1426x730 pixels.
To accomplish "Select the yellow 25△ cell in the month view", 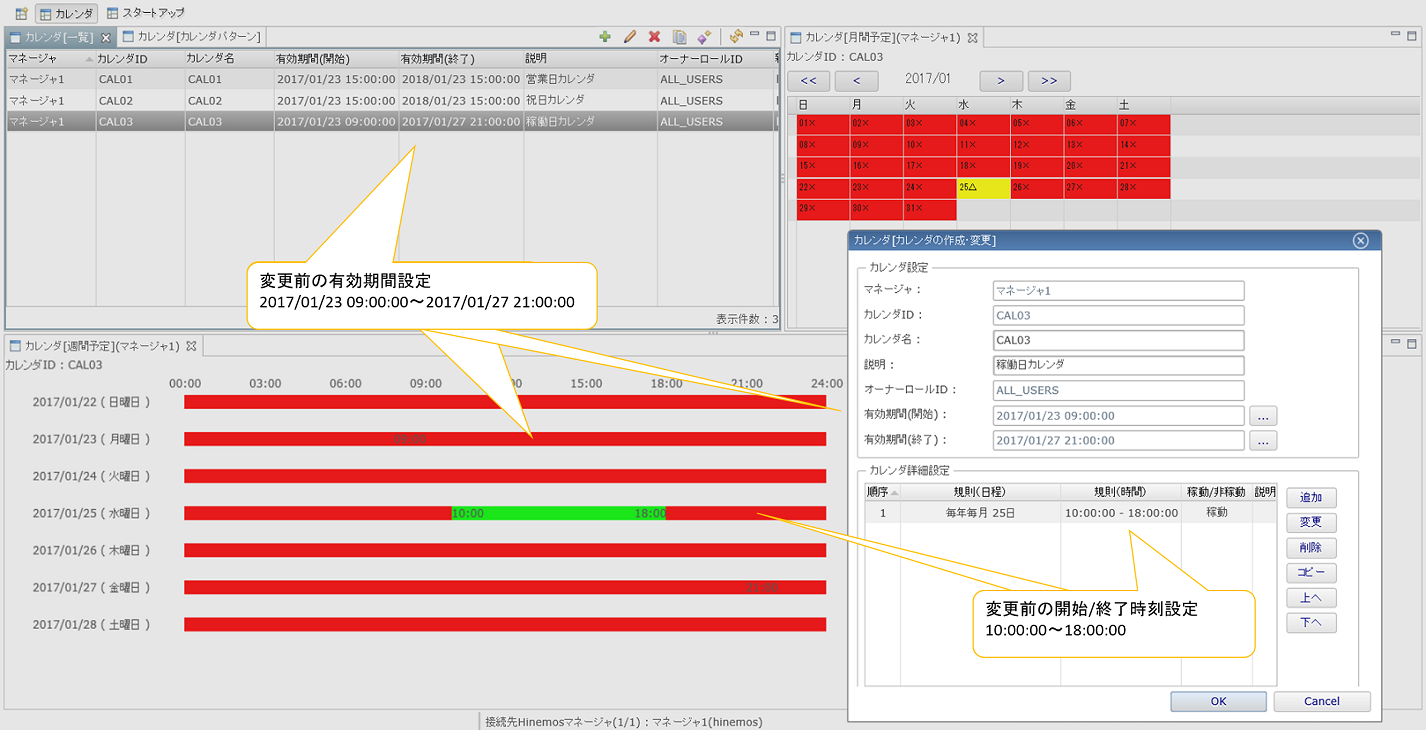I will (x=983, y=187).
